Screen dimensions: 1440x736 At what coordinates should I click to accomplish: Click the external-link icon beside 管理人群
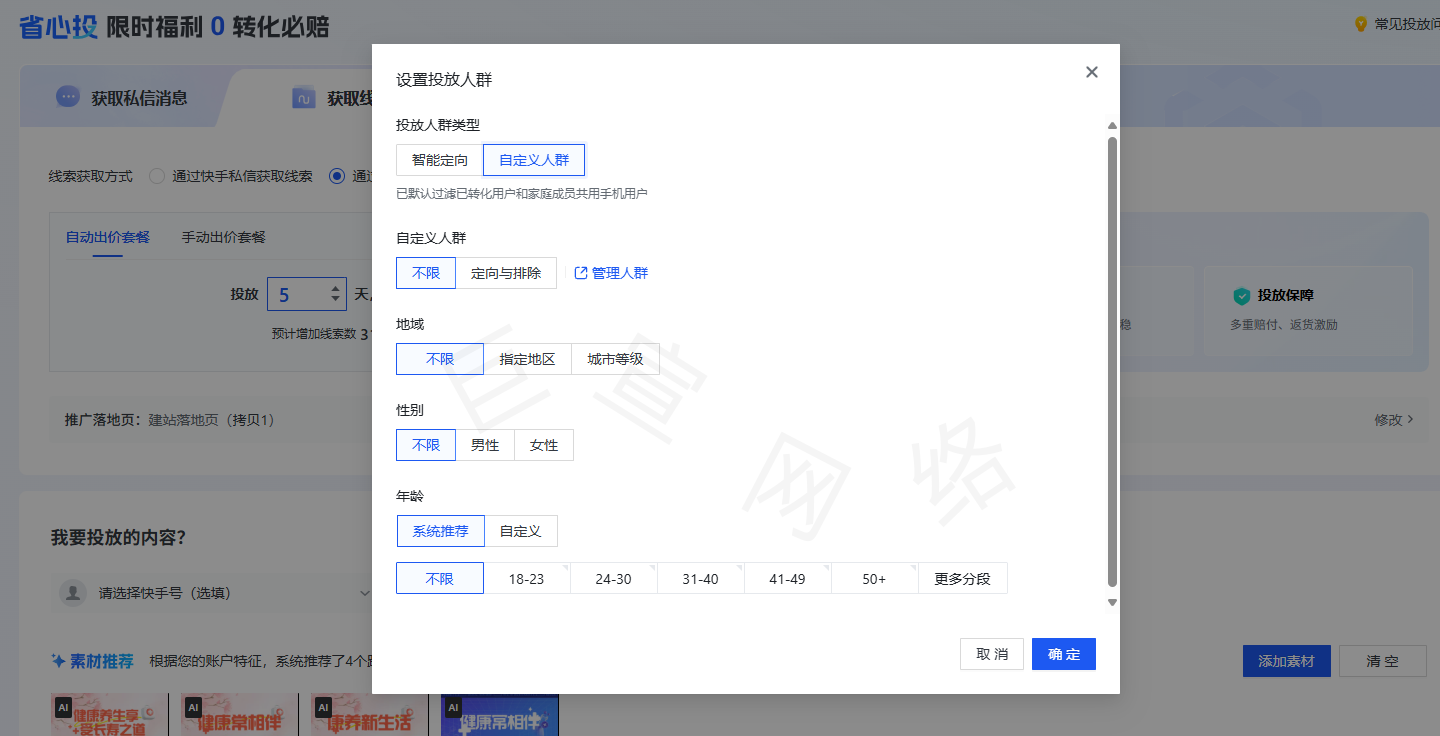(582, 272)
